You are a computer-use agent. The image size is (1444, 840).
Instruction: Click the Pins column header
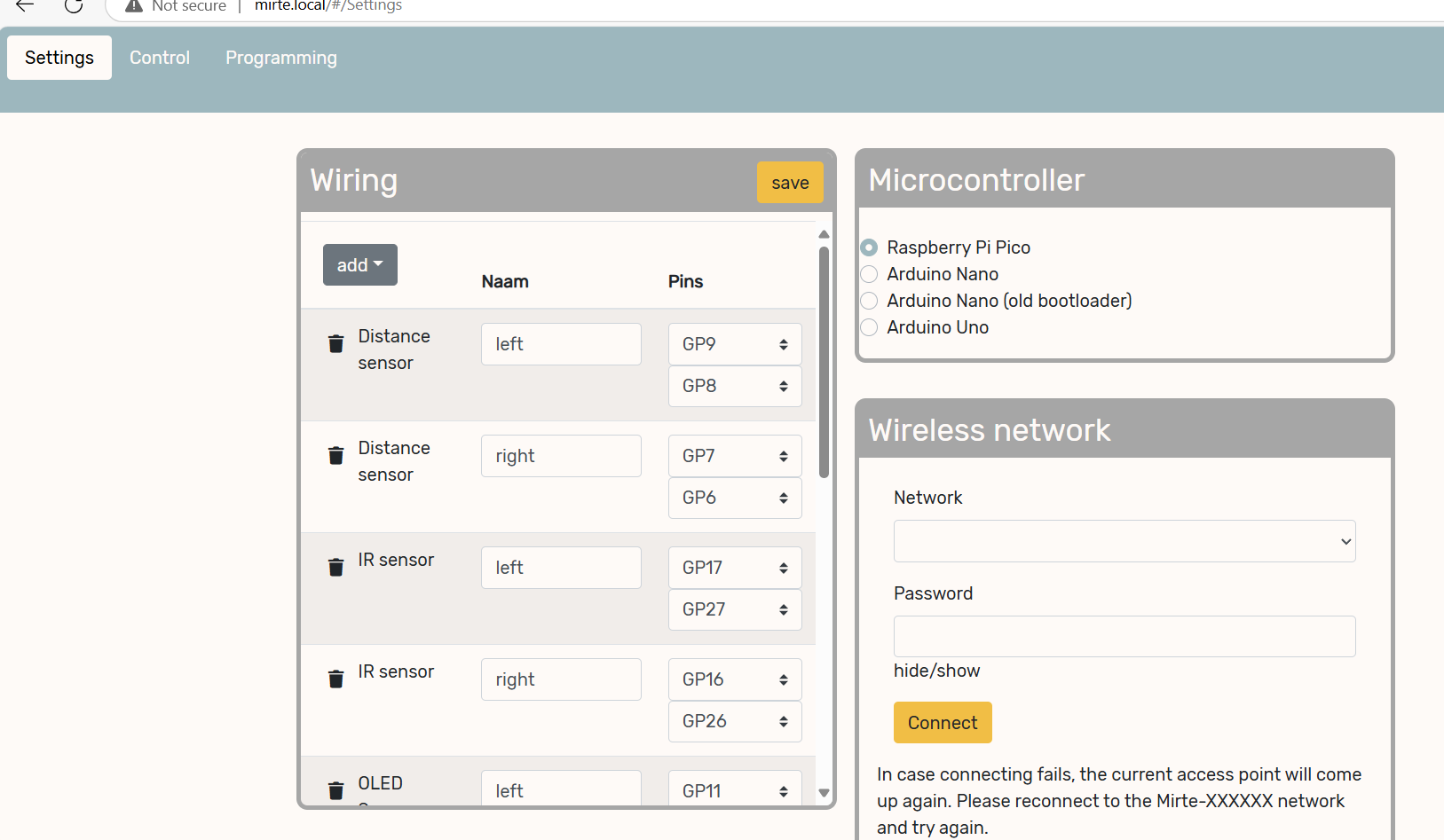[685, 281]
